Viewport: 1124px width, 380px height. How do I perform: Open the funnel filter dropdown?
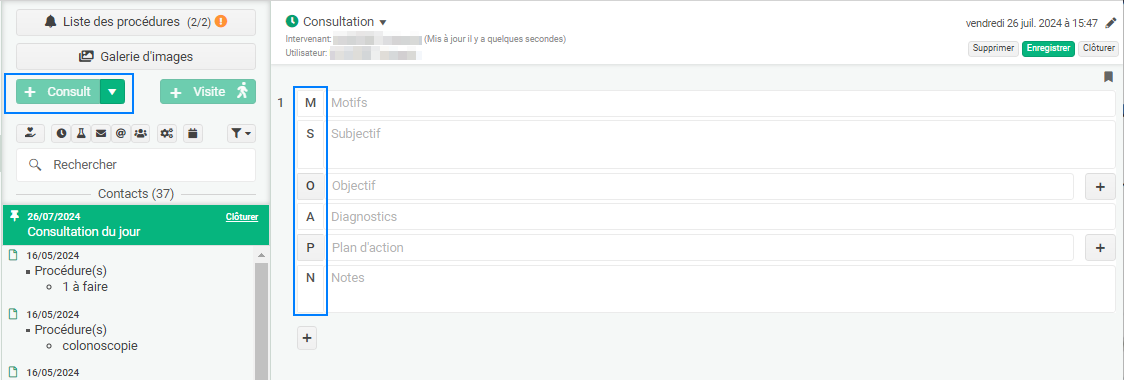click(242, 133)
